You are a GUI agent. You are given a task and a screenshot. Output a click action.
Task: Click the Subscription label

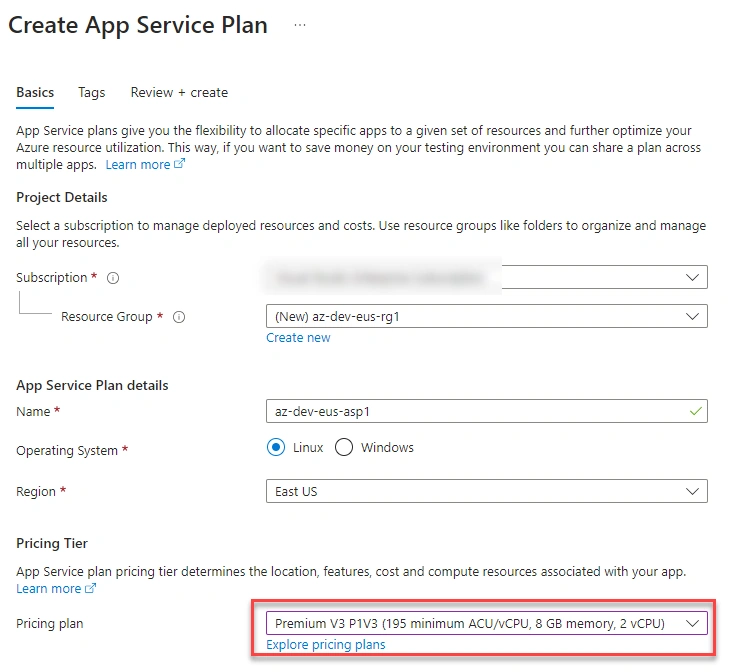(52, 277)
